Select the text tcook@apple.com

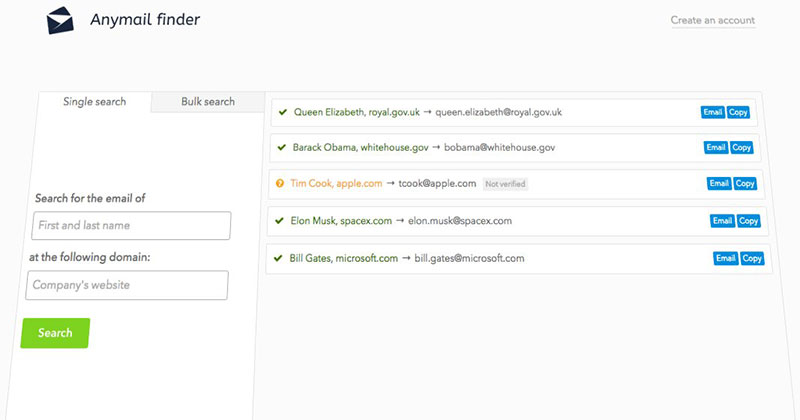tap(437, 183)
